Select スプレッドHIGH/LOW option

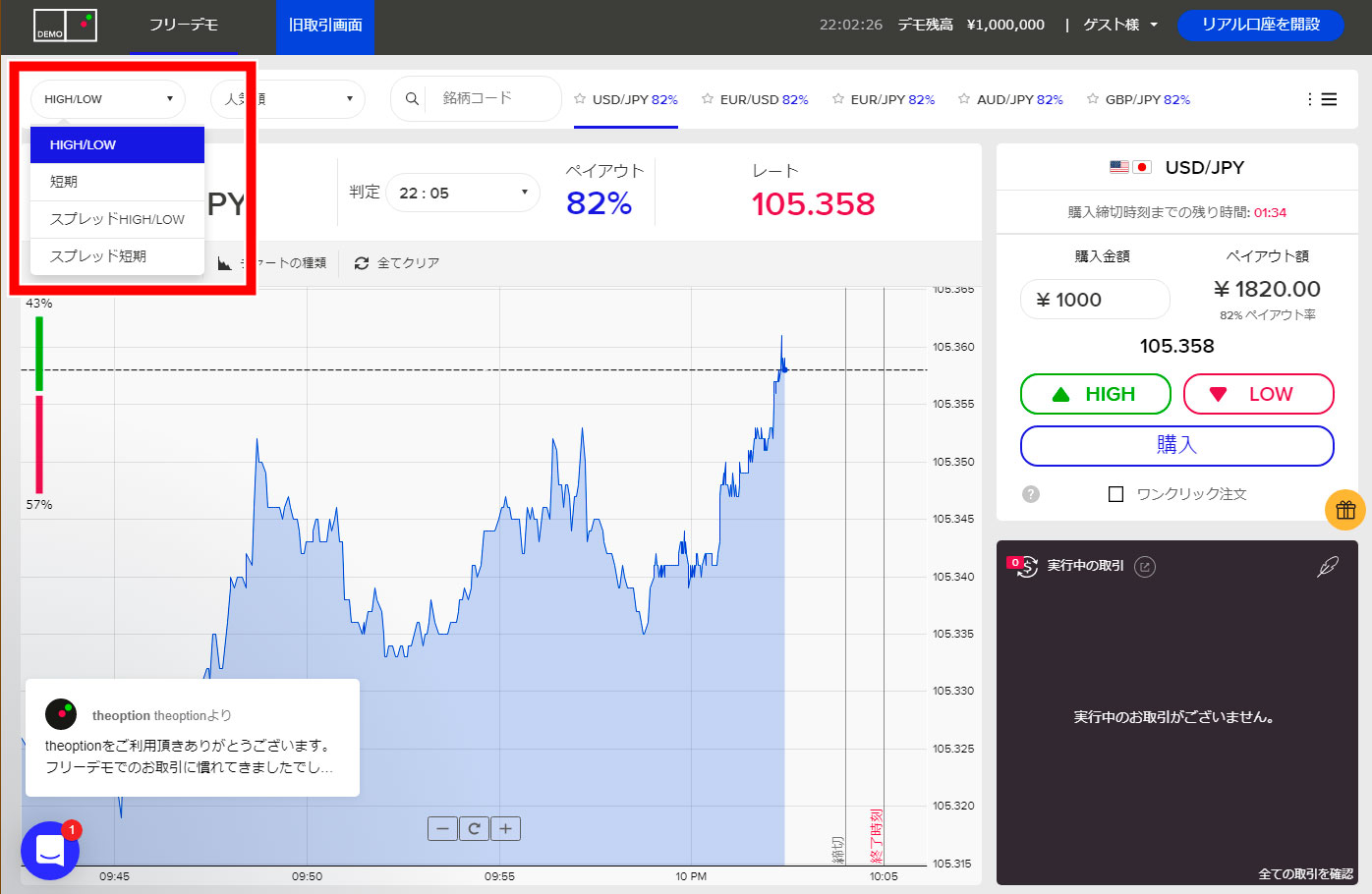pos(117,219)
